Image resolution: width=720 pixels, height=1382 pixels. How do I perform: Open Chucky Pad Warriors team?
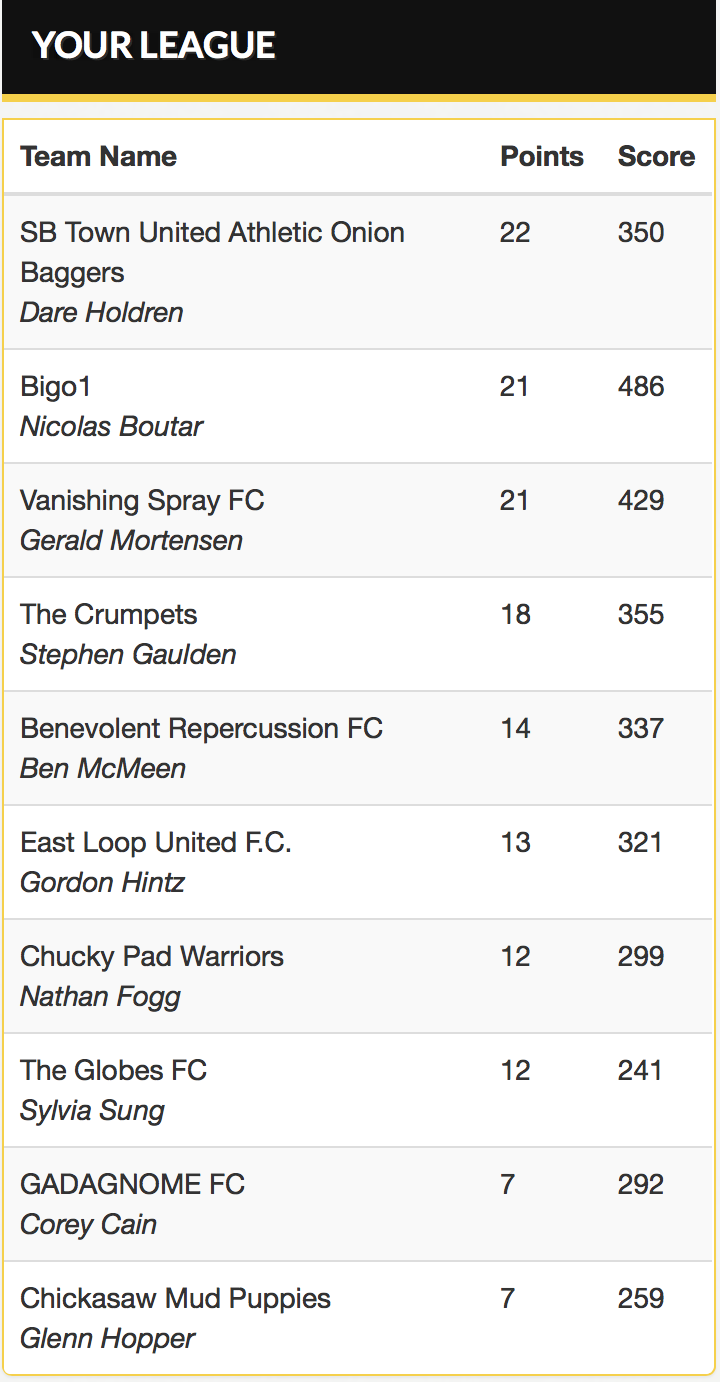(151, 956)
